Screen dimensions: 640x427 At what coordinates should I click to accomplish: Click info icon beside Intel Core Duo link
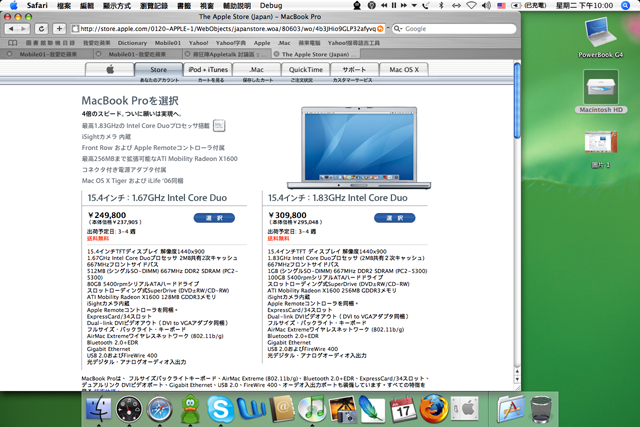pyautogui.click(x=219, y=125)
